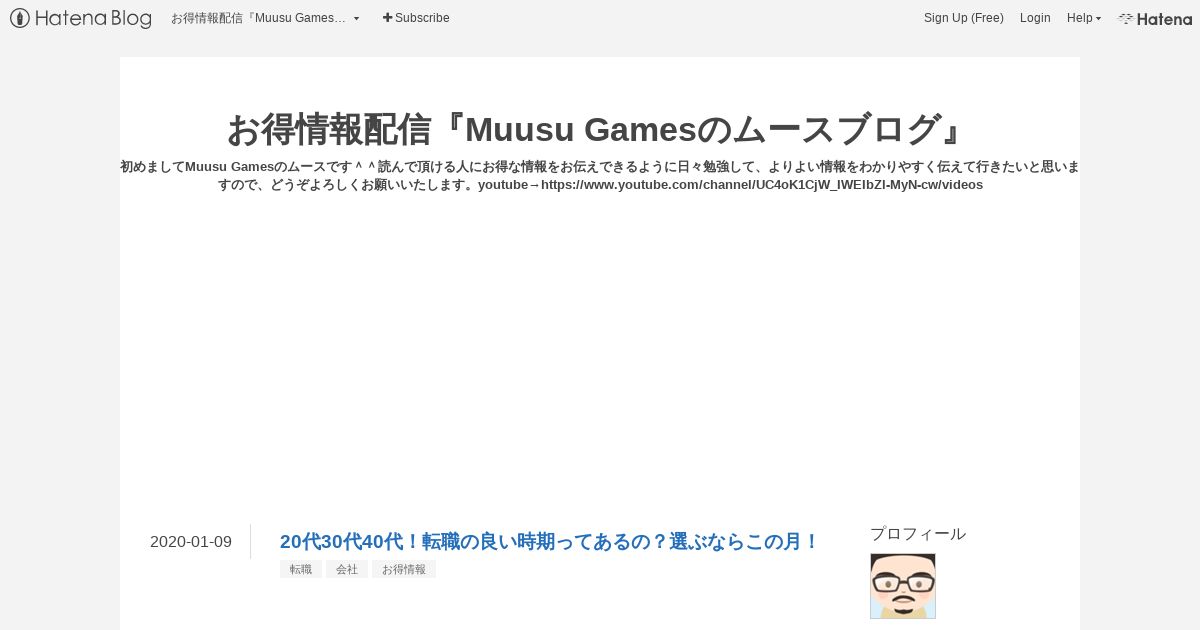Open the profile avatar image
Screen dimensions: 1200x630
point(903,586)
